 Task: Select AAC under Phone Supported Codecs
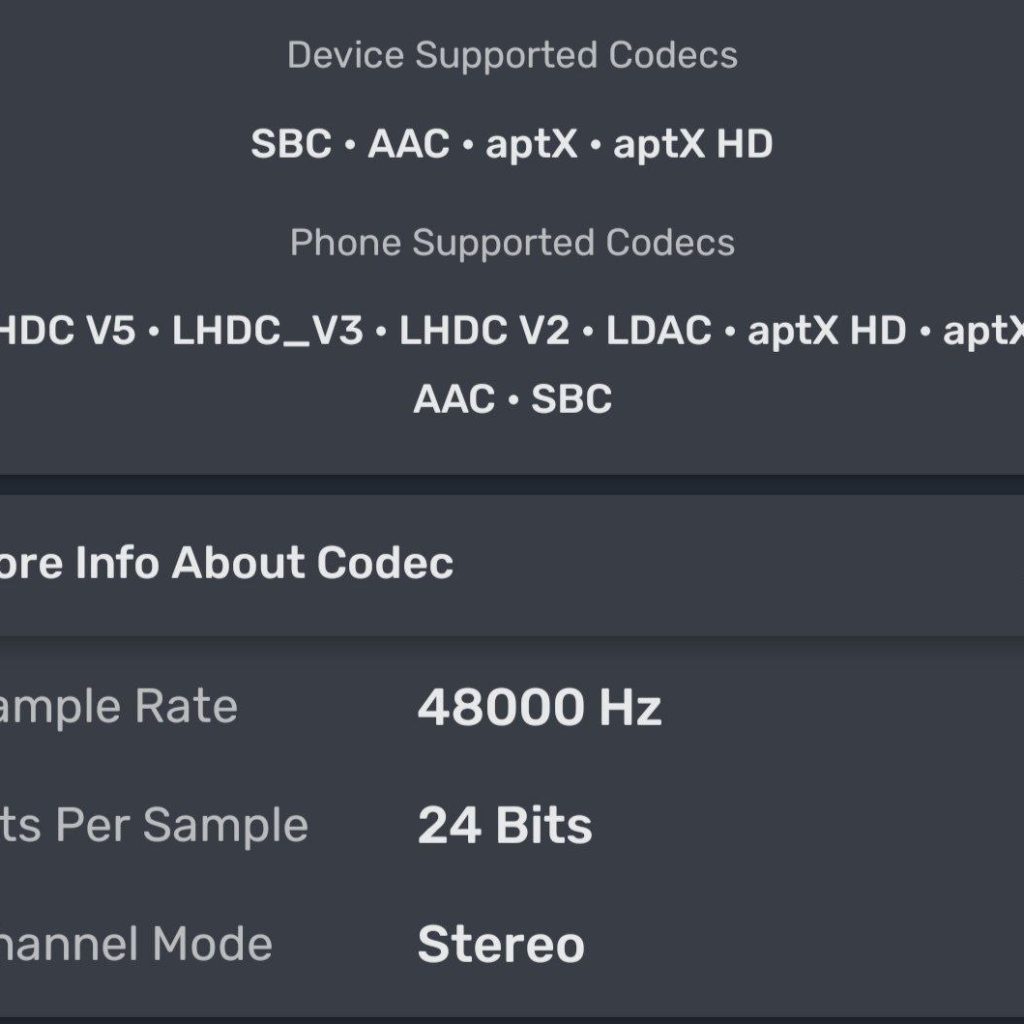click(454, 400)
